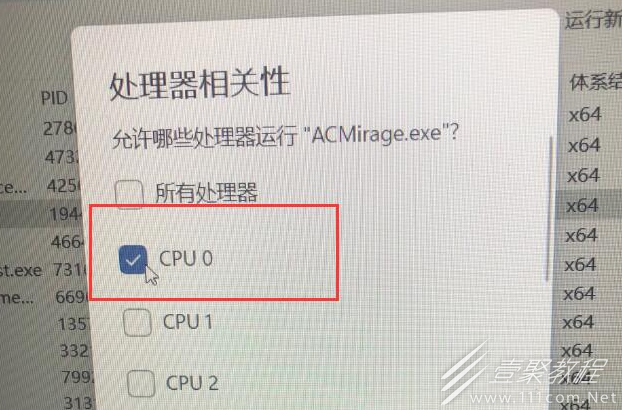
Task: Select the process row with PID 473
Action: 40,157
